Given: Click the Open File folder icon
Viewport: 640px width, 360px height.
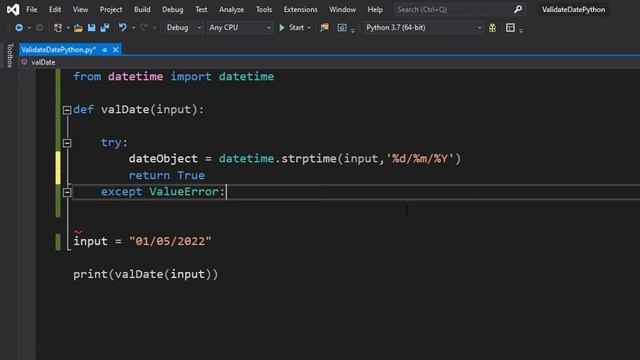Looking at the screenshot, I should coord(78,28).
